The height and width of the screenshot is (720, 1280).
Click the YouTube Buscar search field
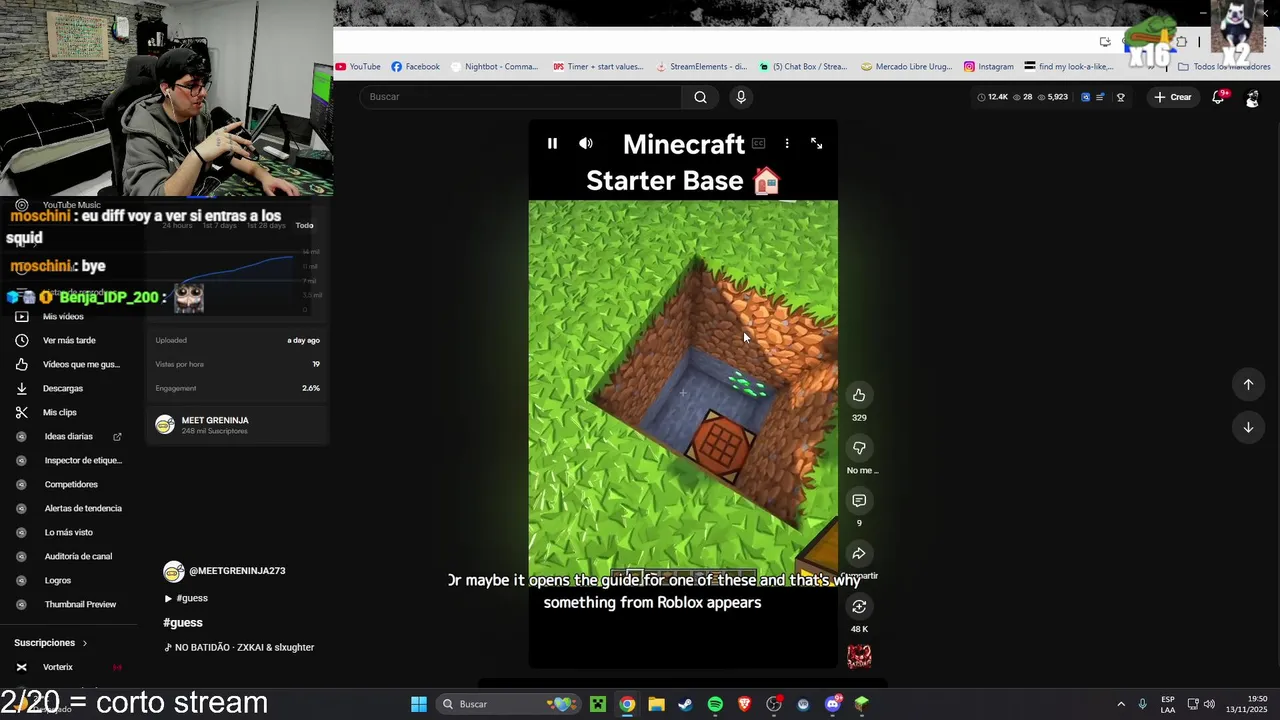pyautogui.click(x=520, y=97)
